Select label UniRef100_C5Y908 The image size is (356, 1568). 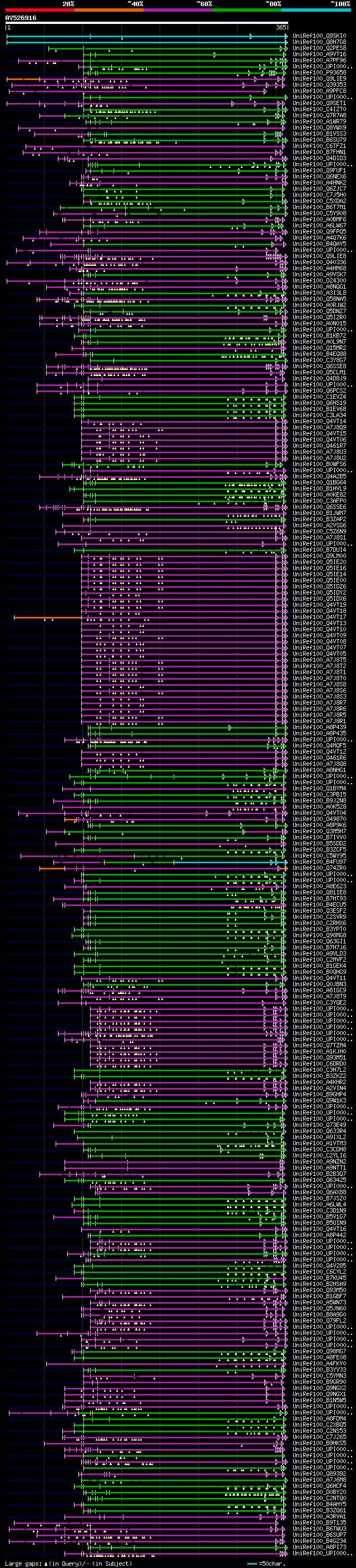click(x=319, y=213)
